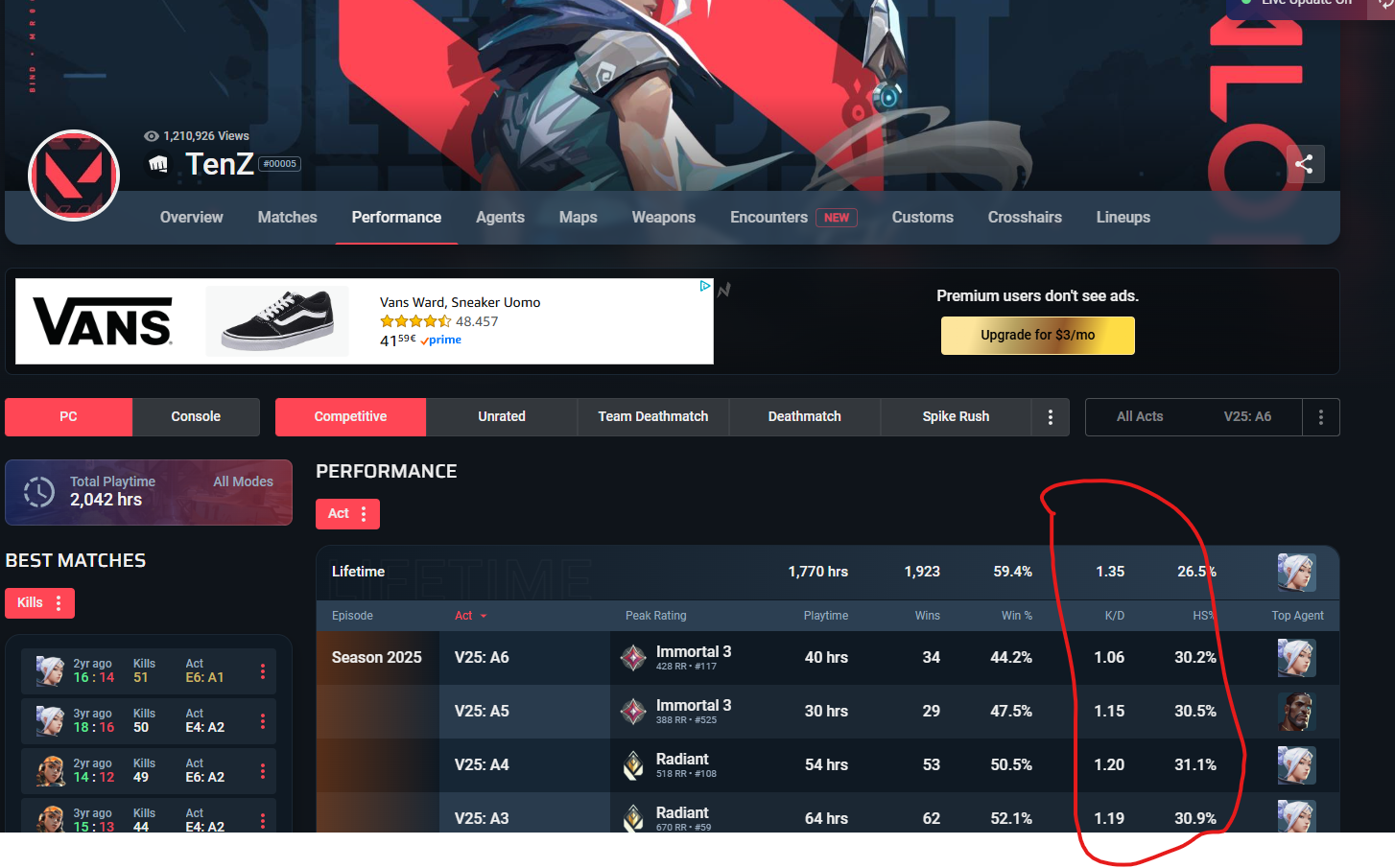This screenshot has height=868, width=1395.
Task: Open the Weapons tab
Action: (x=663, y=218)
